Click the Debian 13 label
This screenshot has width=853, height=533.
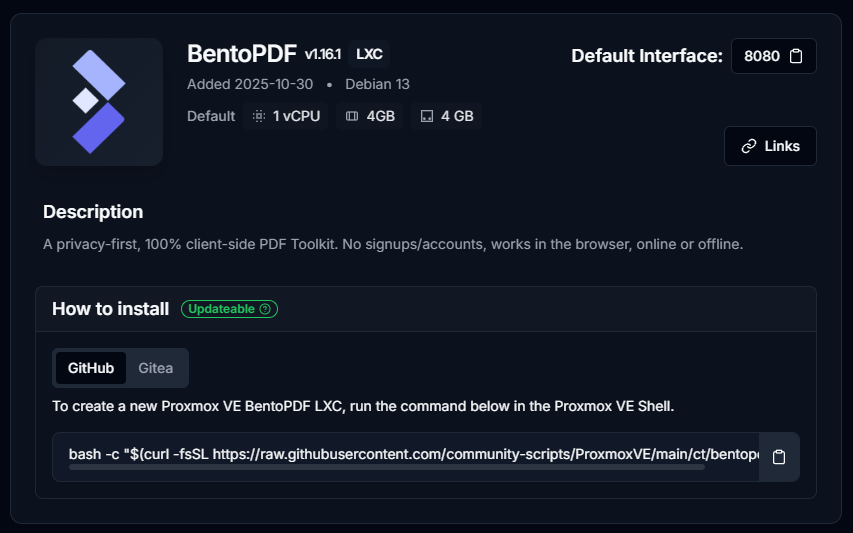pos(377,84)
